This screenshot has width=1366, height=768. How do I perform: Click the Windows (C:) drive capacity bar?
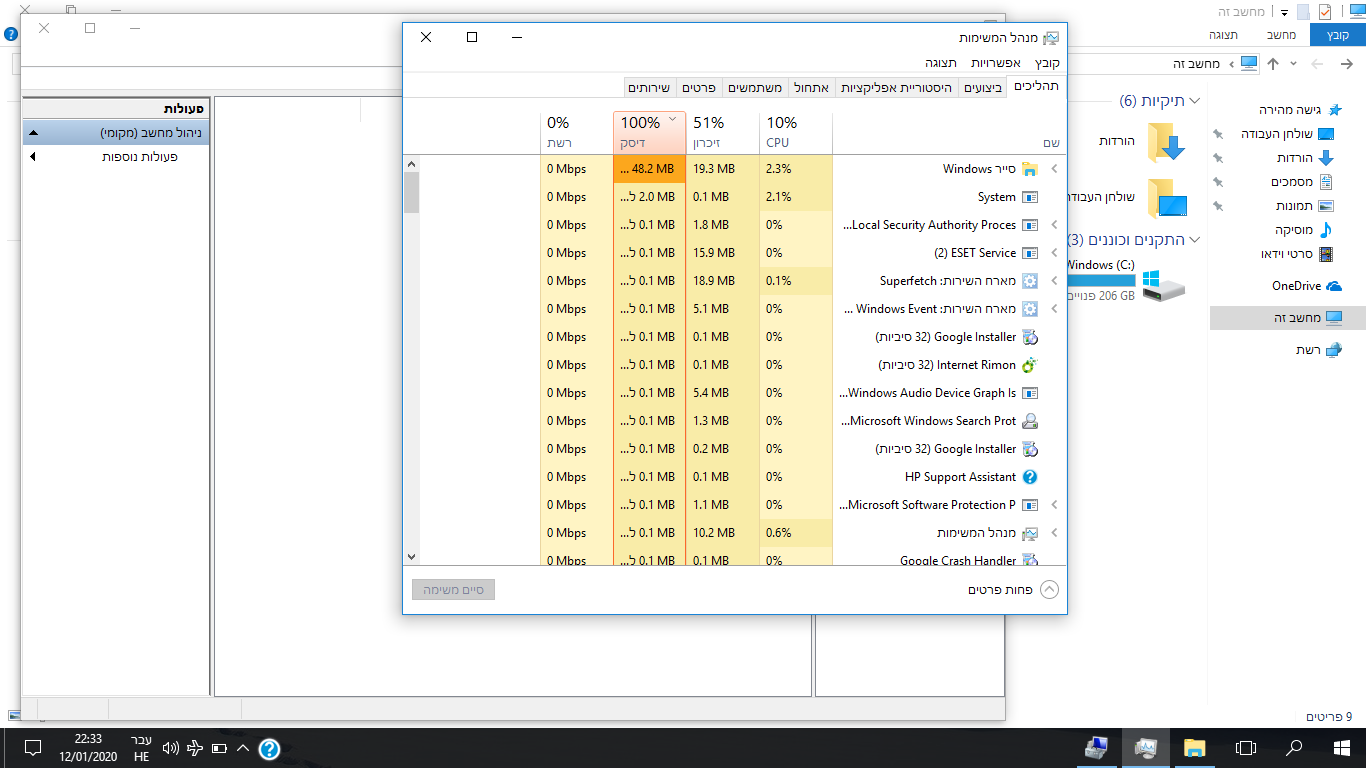click(x=1102, y=281)
